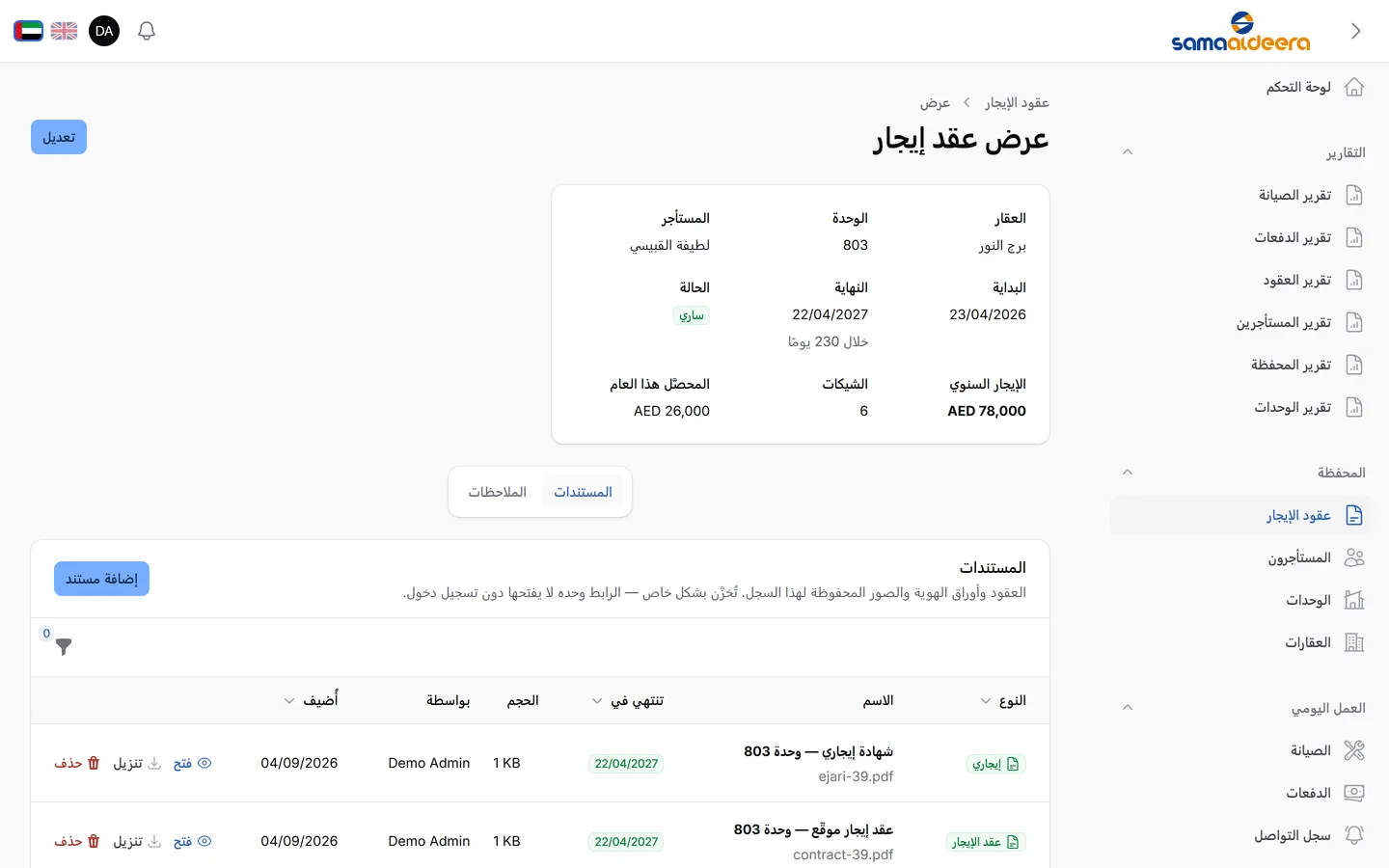Click the المستأجرون people icon
Screen dimensions: 1389x868
[1354, 557]
